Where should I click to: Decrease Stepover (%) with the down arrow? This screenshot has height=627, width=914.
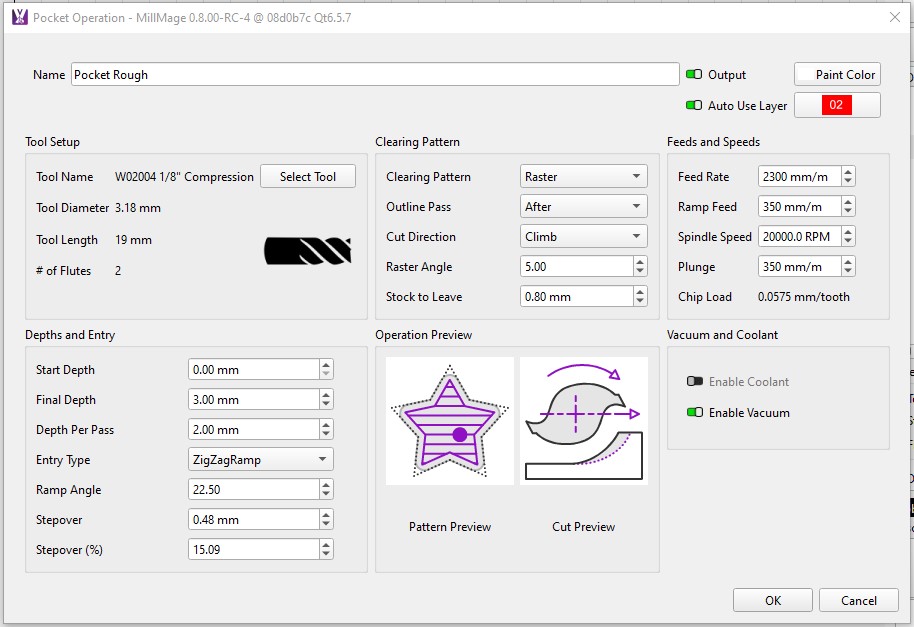tap(326, 555)
